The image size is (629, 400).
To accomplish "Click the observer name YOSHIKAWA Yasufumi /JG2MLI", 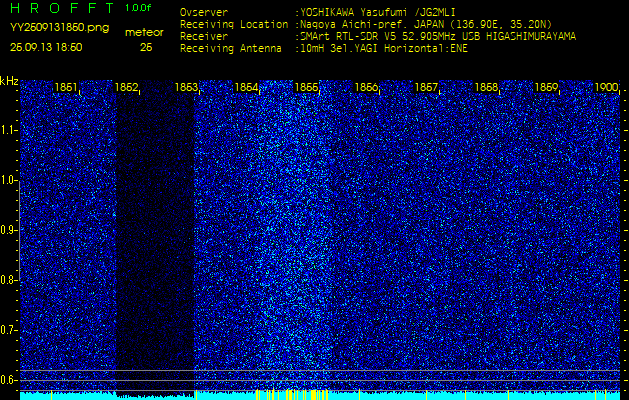I will click(x=377, y=13).
